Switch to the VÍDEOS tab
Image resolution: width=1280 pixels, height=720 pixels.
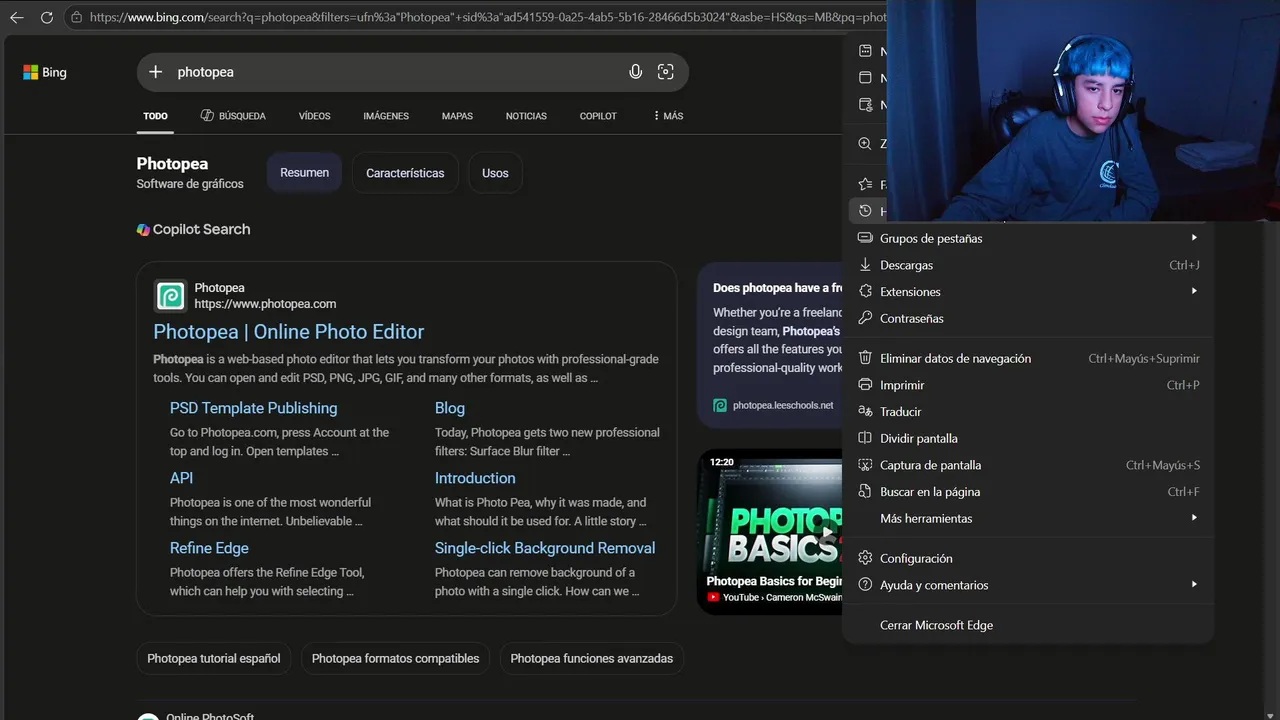(314, 116)
